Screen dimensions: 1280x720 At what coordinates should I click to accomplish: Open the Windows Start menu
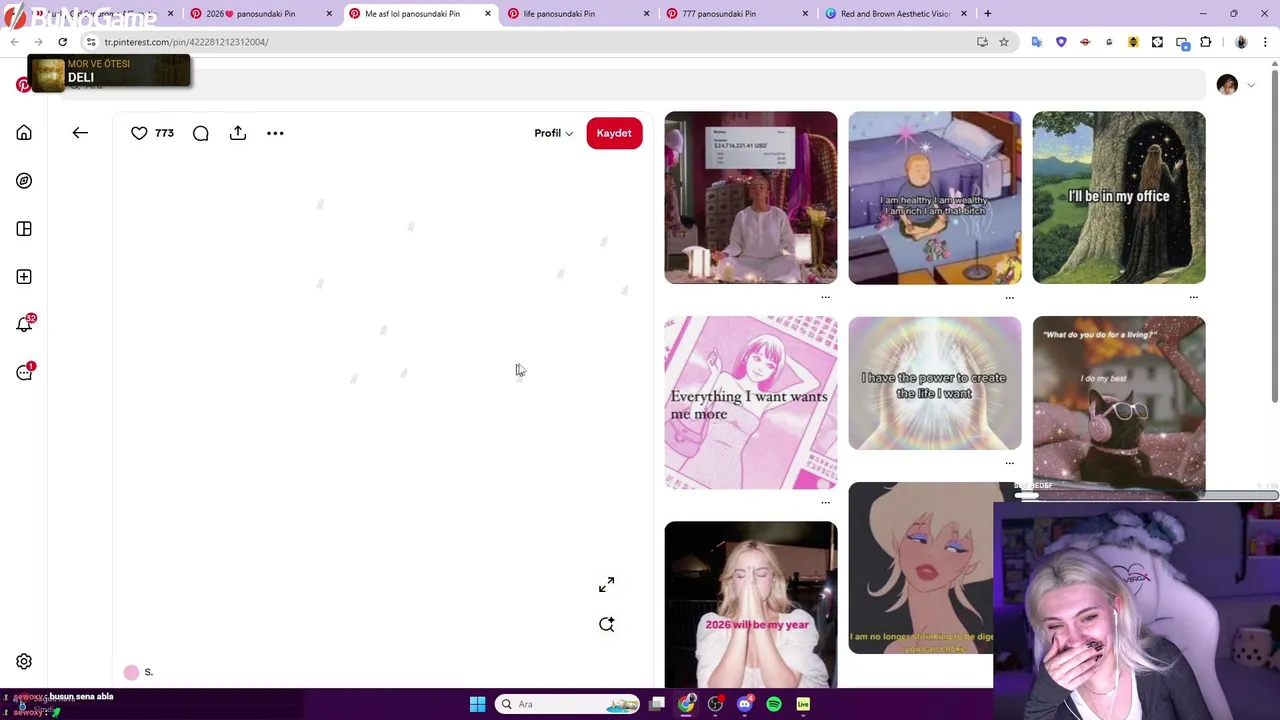(477, 704)
